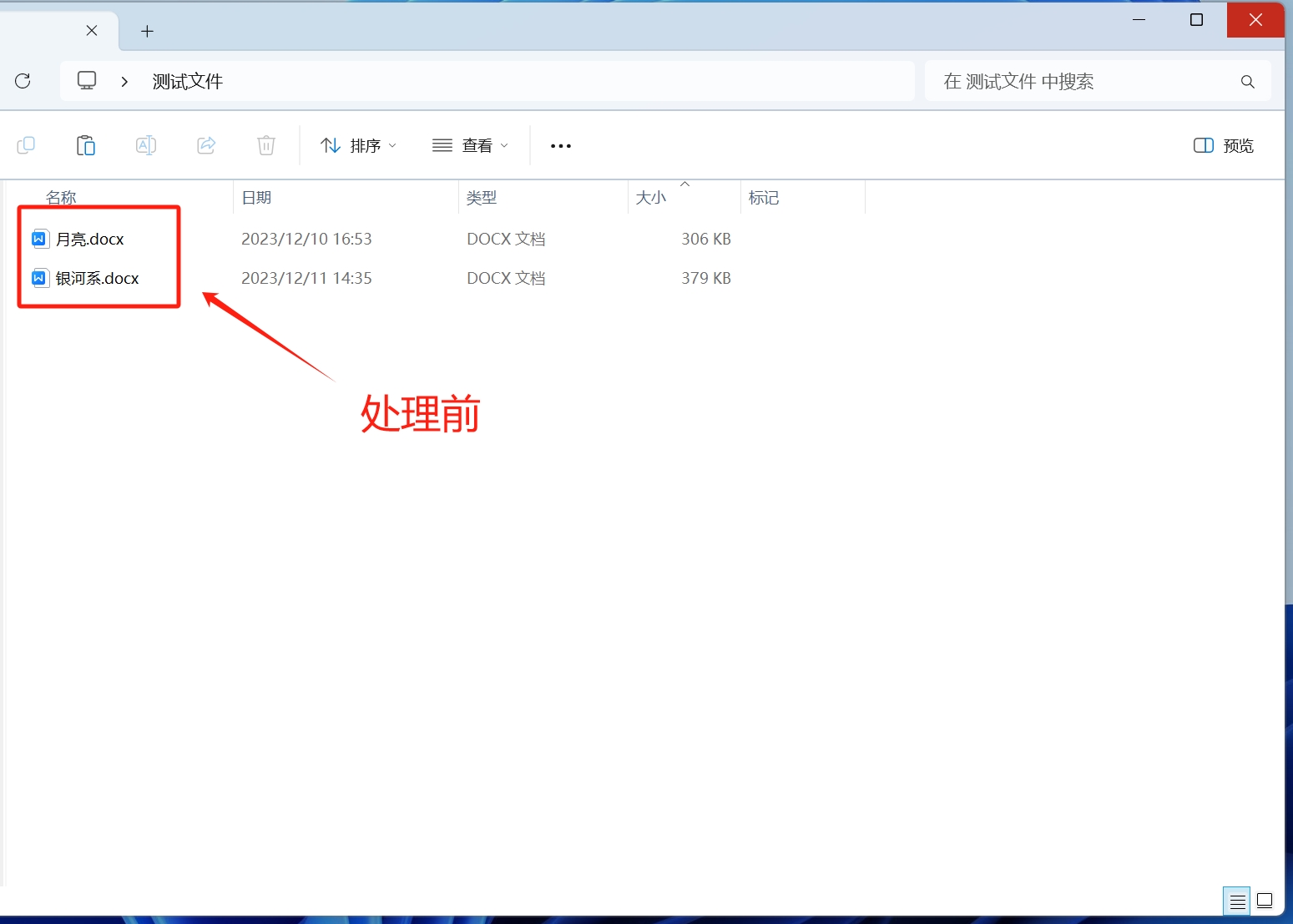The height and width of the screenshot is (924, 1293).
Task: Open the 排序 sort dropdown
Action: coord(357,145)
